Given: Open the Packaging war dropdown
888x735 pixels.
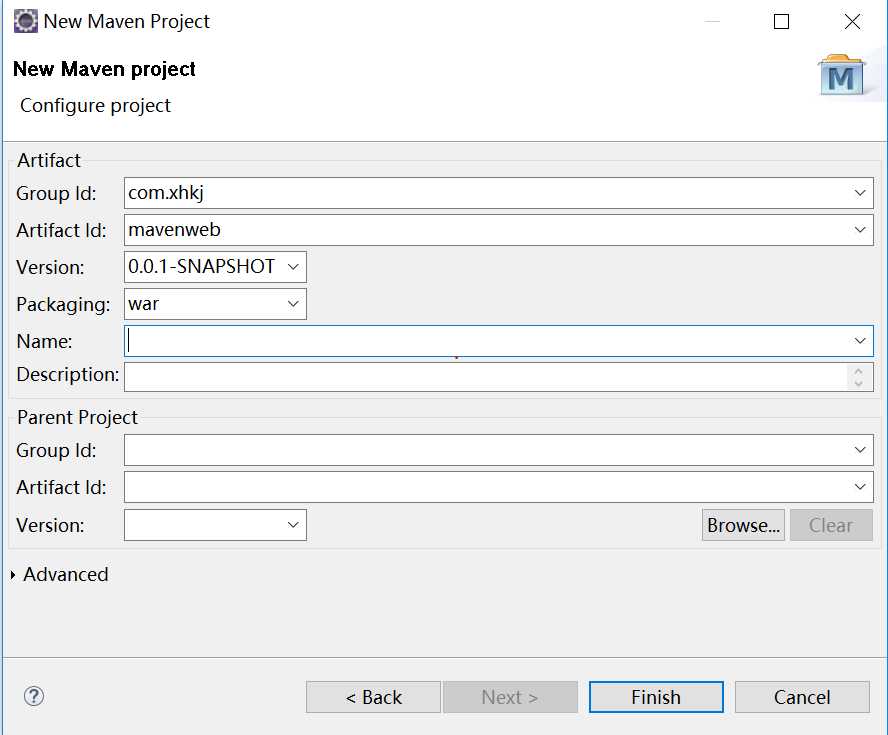Looking at the screenshot, I should 293,304.
